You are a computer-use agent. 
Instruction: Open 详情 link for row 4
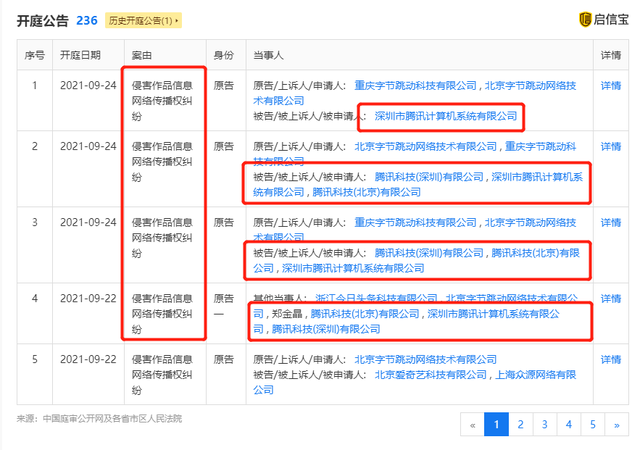(x=611, y=299)
